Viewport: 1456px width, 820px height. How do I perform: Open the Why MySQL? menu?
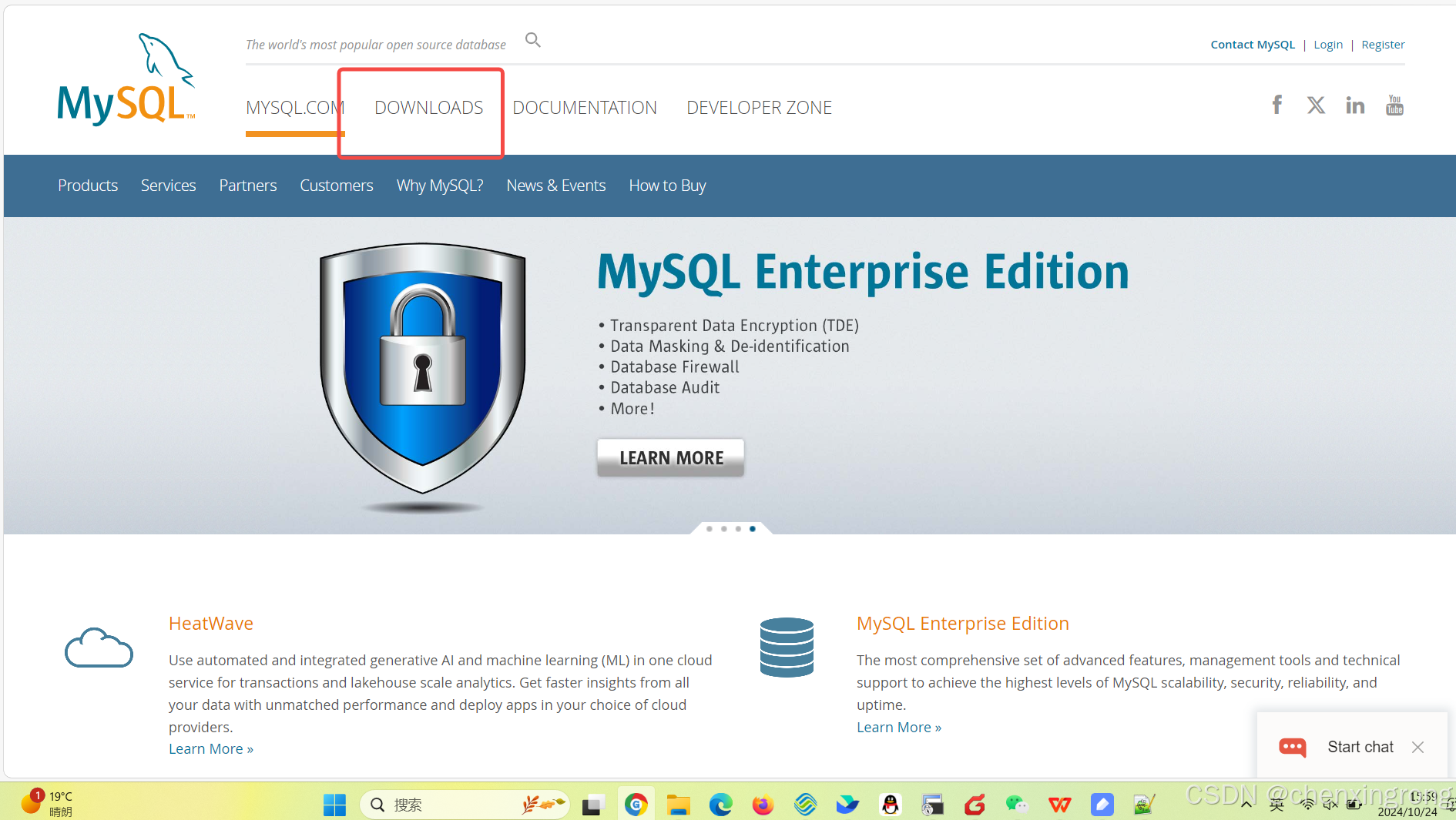[440, 186]
